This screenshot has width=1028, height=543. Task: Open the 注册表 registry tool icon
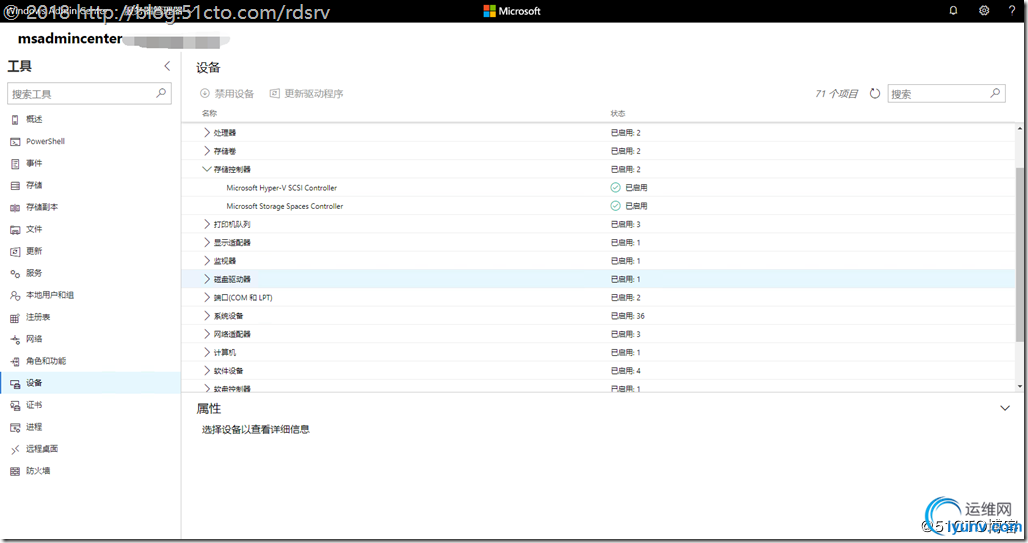click(x=15, y=317)
